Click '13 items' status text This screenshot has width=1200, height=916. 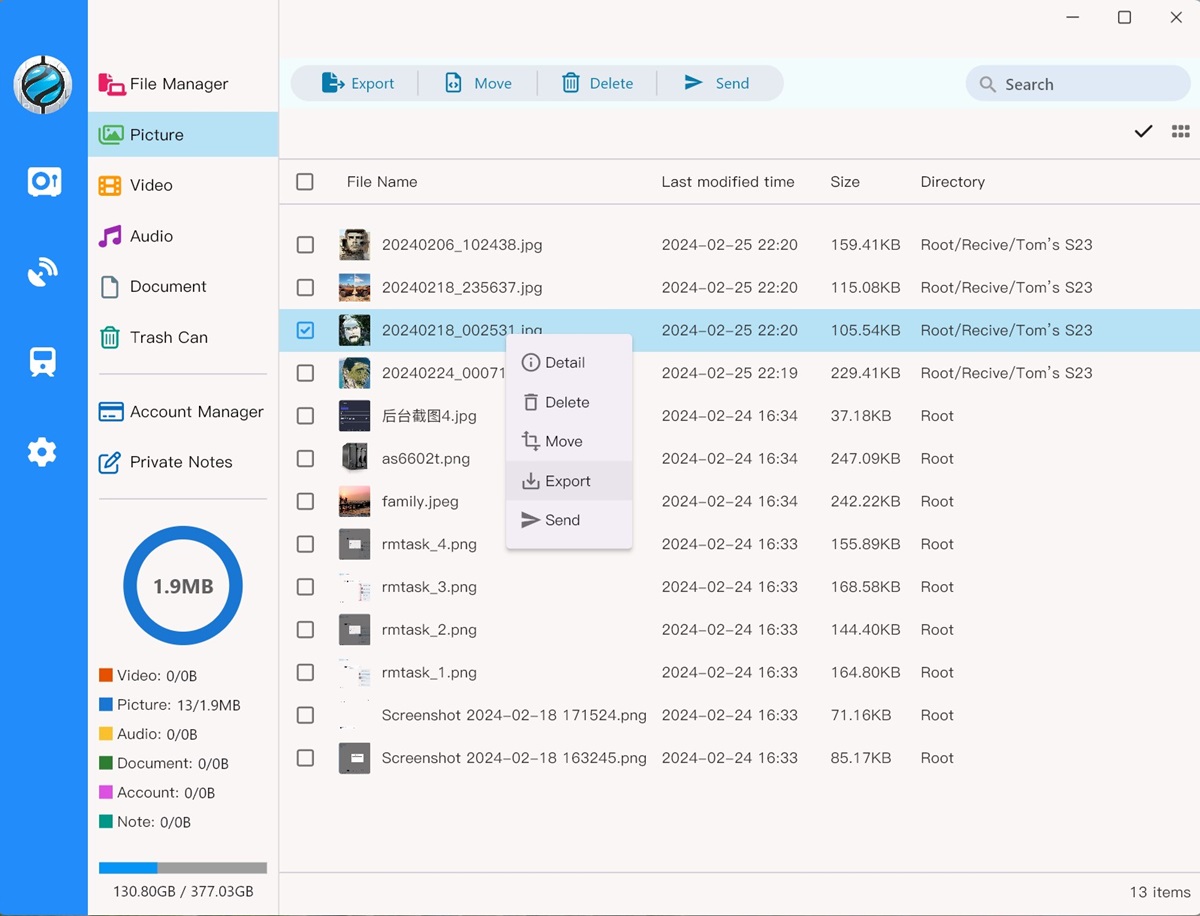(1160, 893)
